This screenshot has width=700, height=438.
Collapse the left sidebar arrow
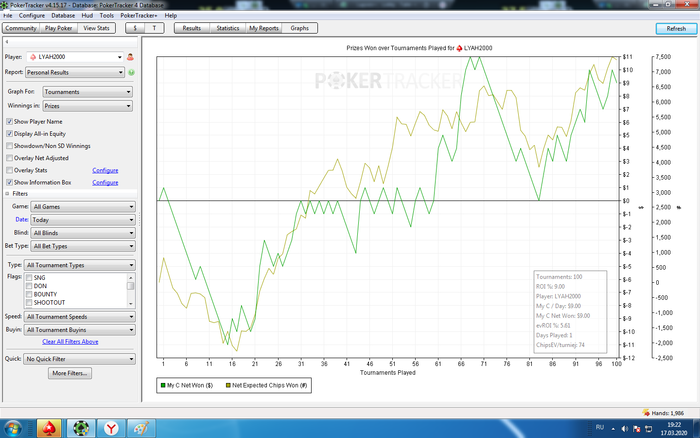tap(7, 42)
